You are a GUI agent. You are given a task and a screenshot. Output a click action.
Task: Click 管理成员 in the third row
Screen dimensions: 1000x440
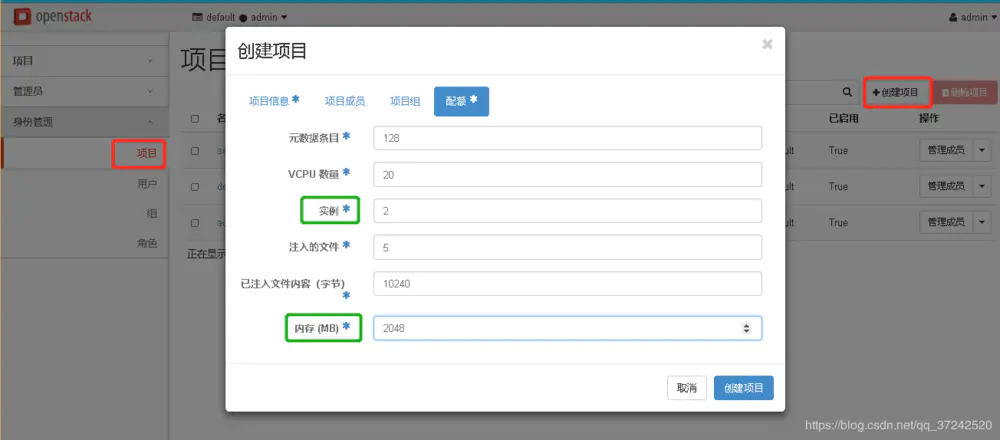[946, 222]
